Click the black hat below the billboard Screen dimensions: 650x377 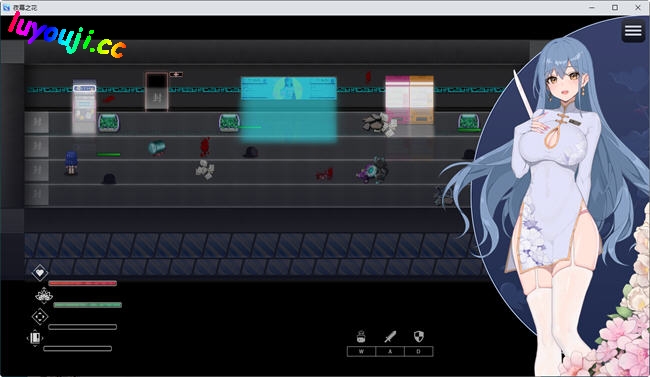coord(250,152)
